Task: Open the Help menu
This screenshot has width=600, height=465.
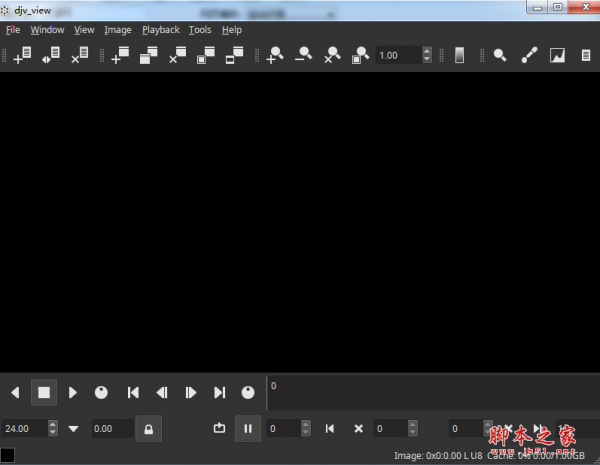Action: 232,30
